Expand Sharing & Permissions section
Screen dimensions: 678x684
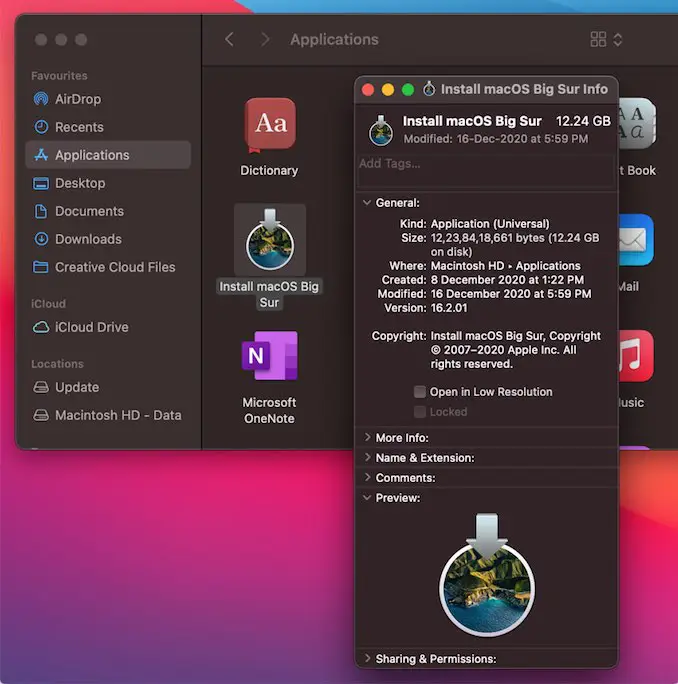point(367,658)
